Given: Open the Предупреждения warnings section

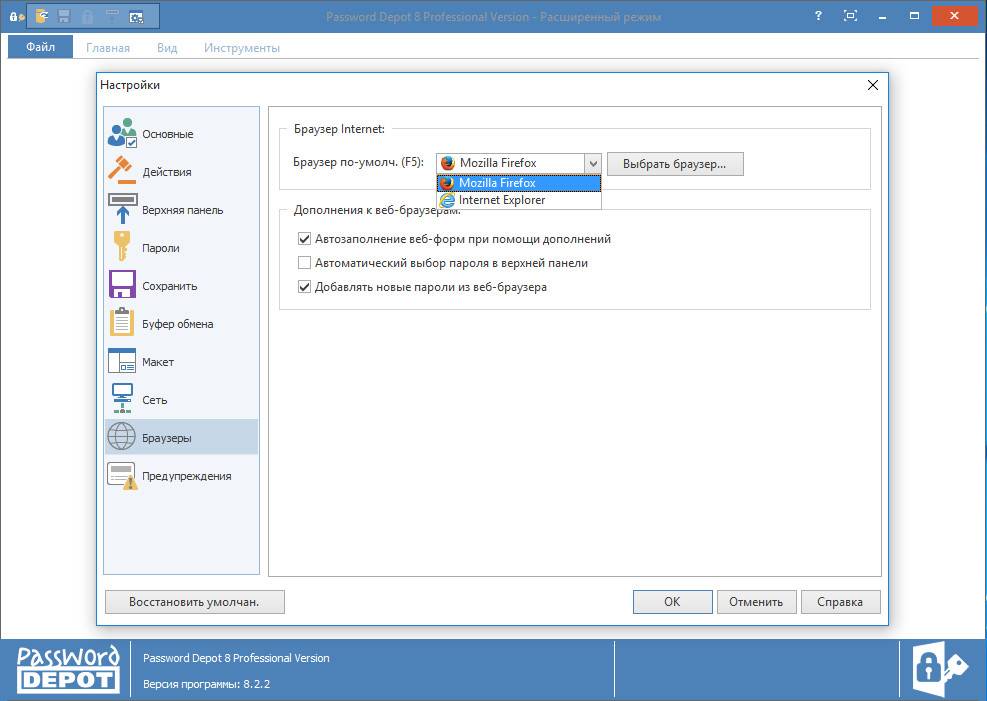Looking at the screenshot, I should [181, 476].
